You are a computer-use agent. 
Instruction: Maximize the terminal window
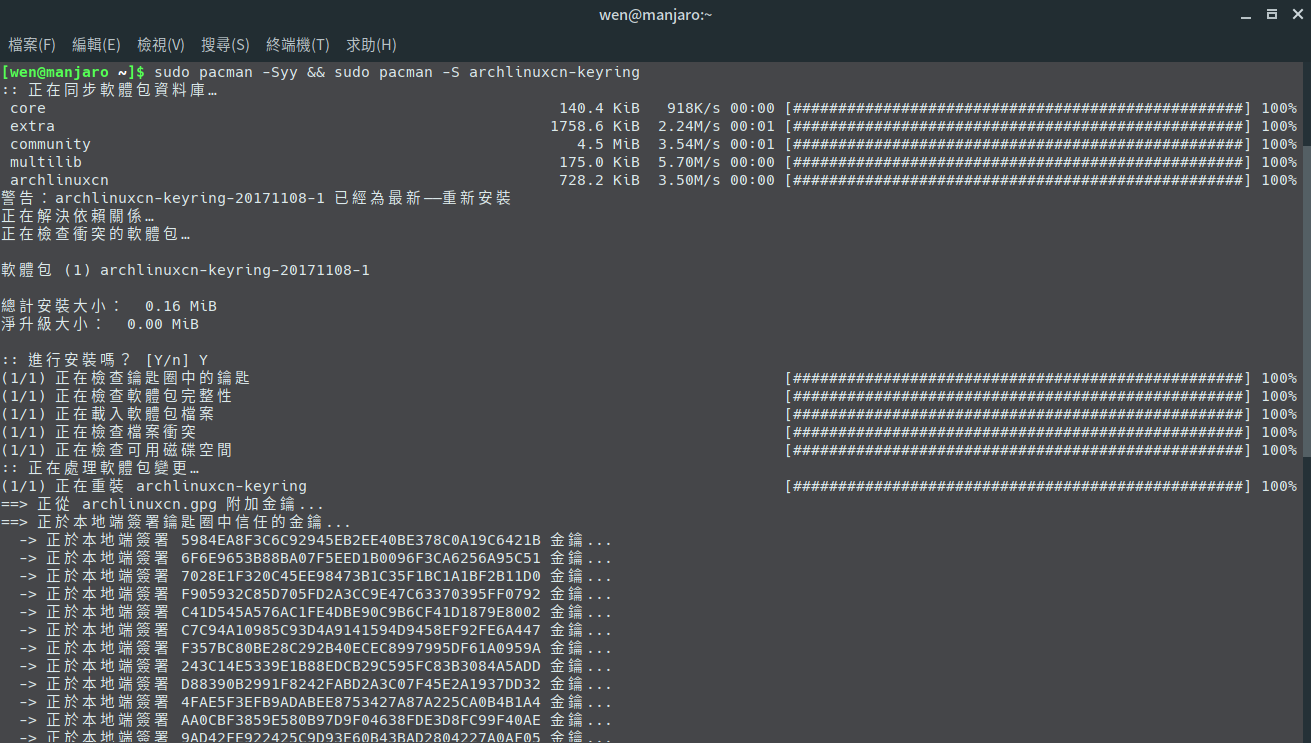point(1272,14)
